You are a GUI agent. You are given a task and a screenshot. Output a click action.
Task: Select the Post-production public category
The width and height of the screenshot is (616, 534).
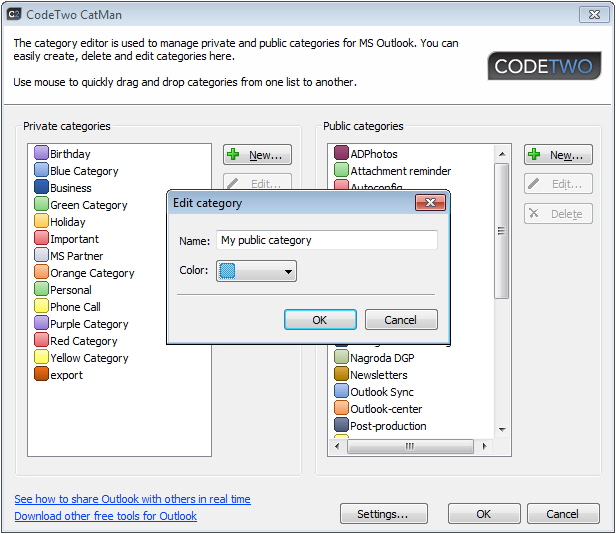(388, 426)
